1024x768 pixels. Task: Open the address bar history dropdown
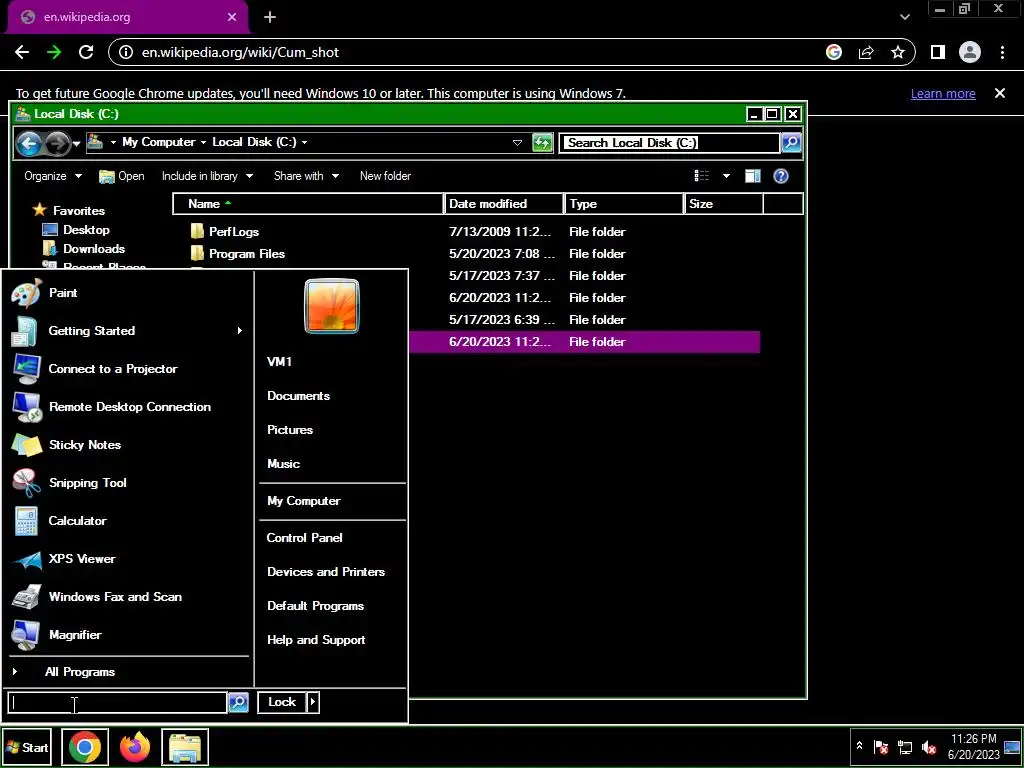pos(517,142)
